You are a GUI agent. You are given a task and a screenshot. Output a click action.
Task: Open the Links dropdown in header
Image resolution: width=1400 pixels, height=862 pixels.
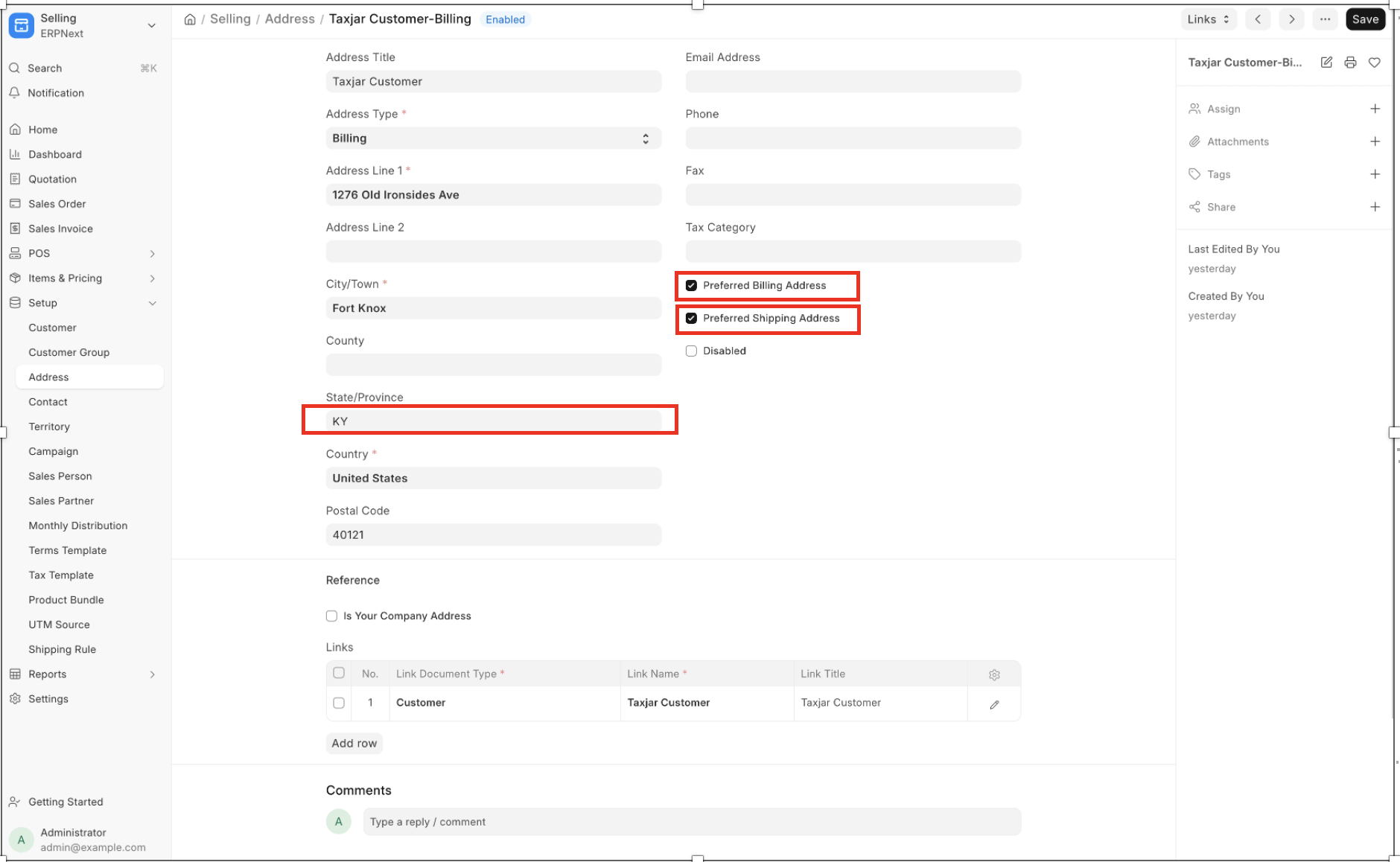(x=1208, y=19)
